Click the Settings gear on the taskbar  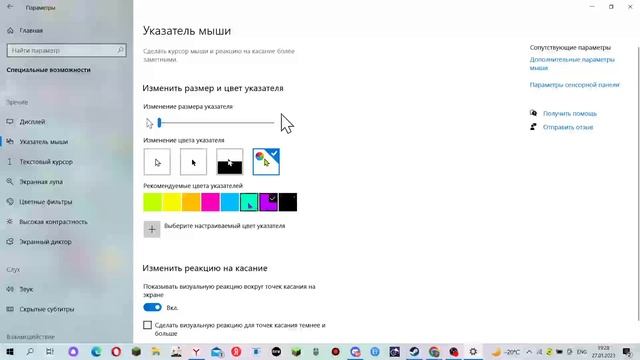[x=473, y=351]
